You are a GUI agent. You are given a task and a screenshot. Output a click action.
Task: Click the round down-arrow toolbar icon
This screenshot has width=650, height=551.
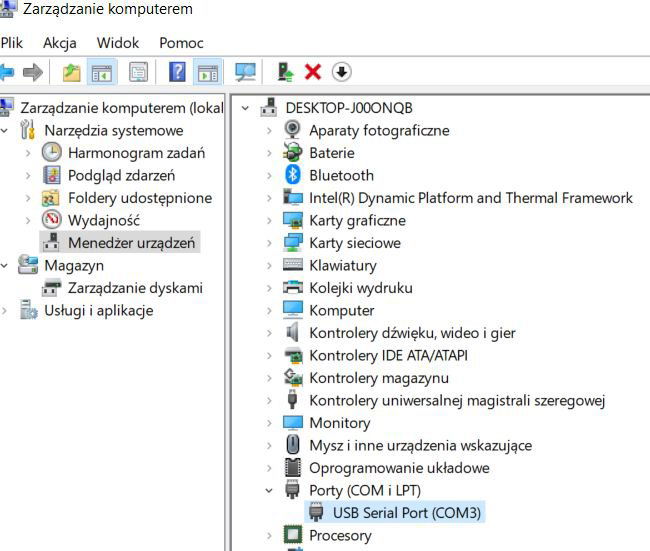(342, 72)
